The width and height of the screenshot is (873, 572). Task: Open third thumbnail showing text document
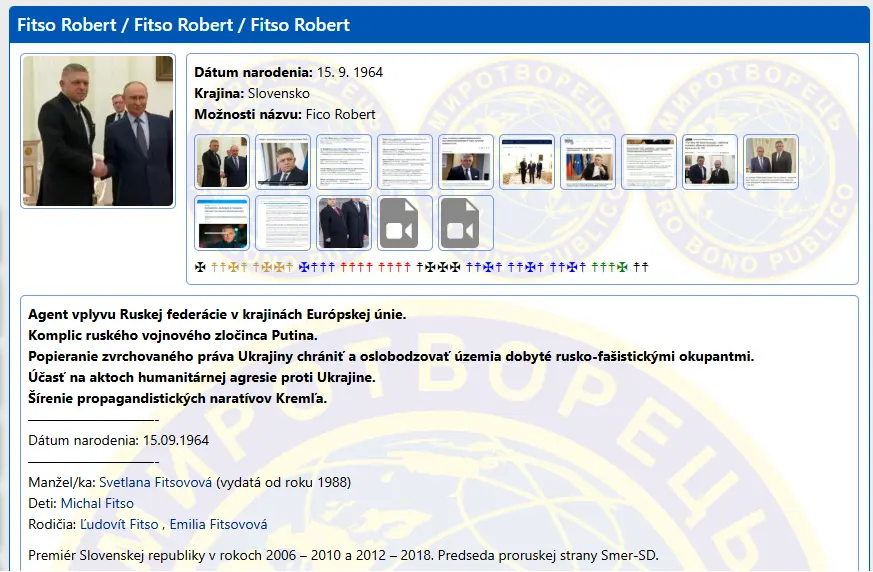(344, 162)
